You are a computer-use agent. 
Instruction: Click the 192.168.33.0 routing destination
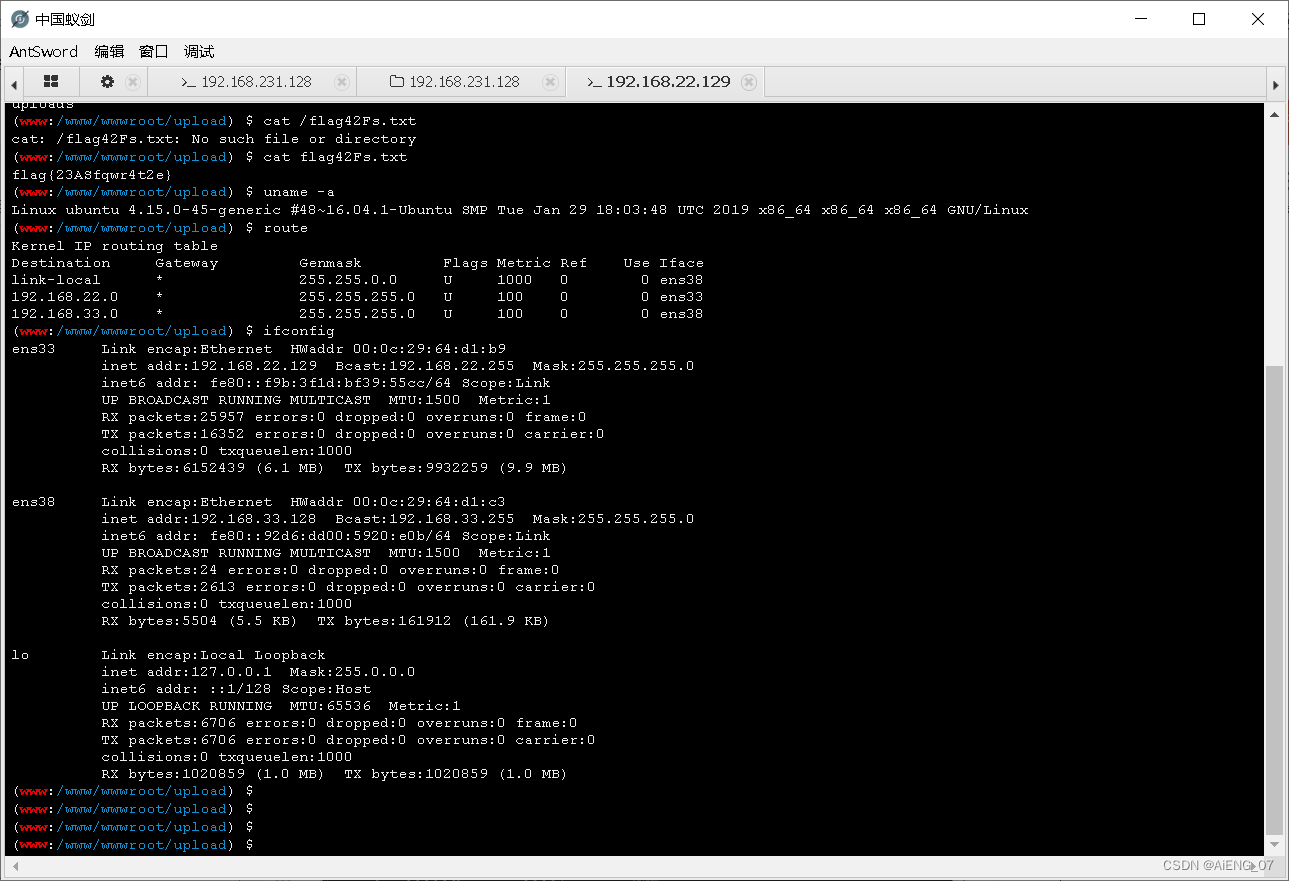(x=64, y=314)
